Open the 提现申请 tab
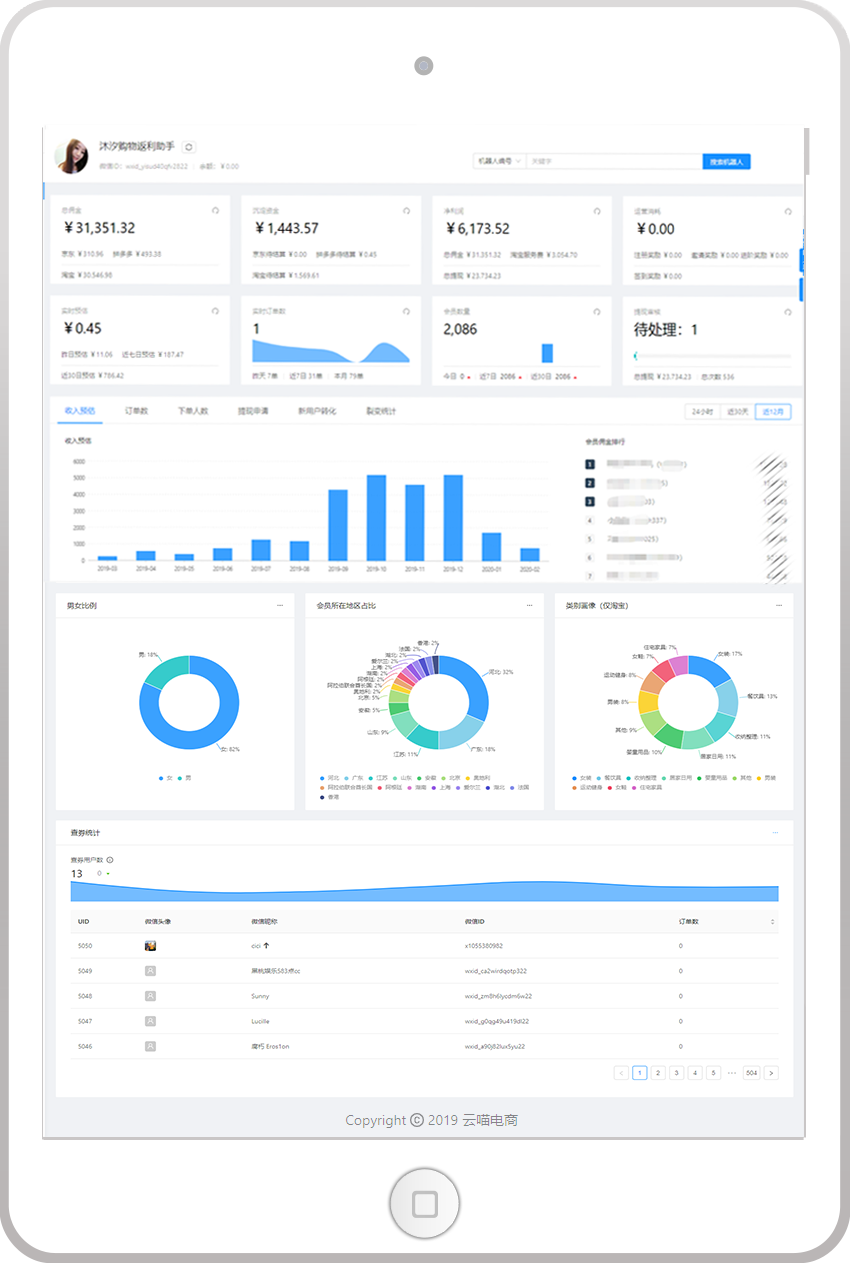The width and height of the screenshot is (850, 1263). point(253,411)
